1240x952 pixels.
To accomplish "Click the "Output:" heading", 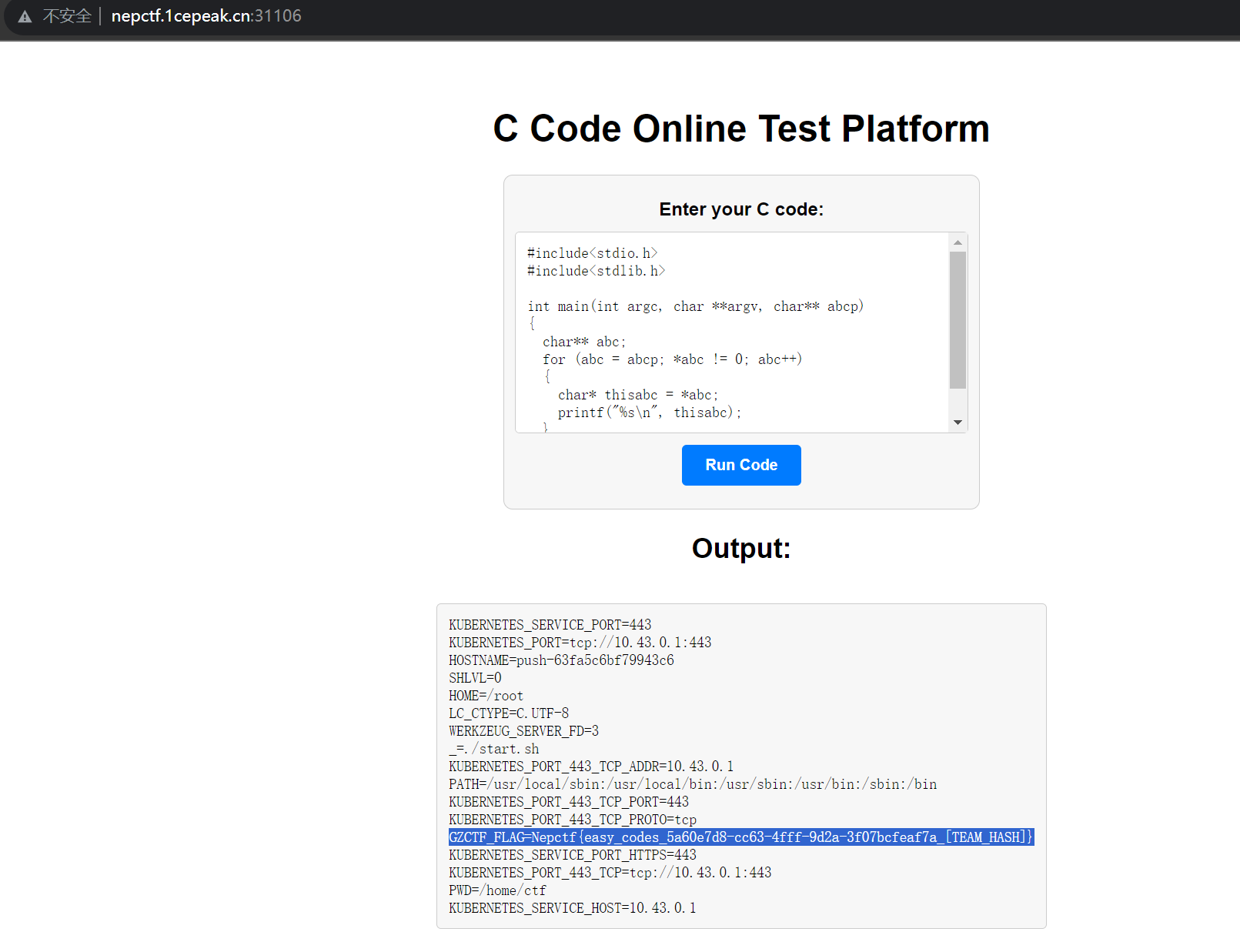I will 741,549.
